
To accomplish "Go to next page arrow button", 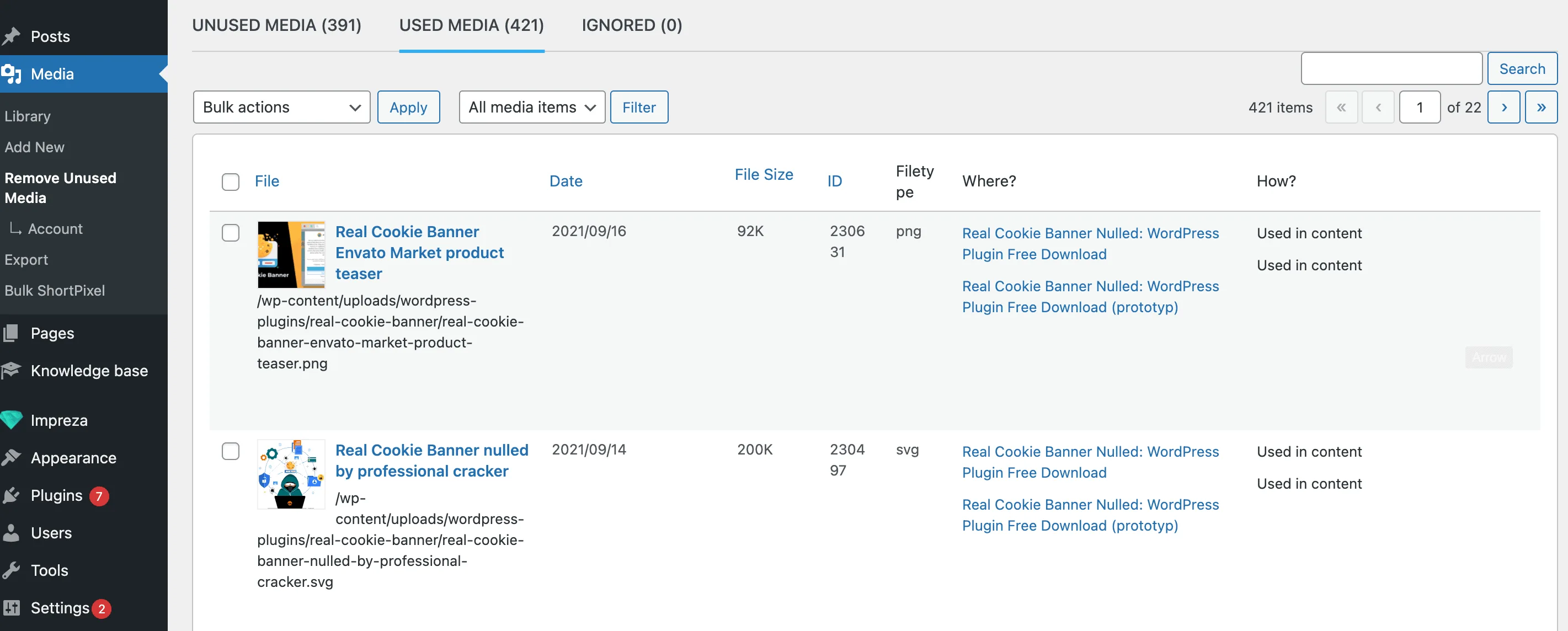I will click(1503, 107).
